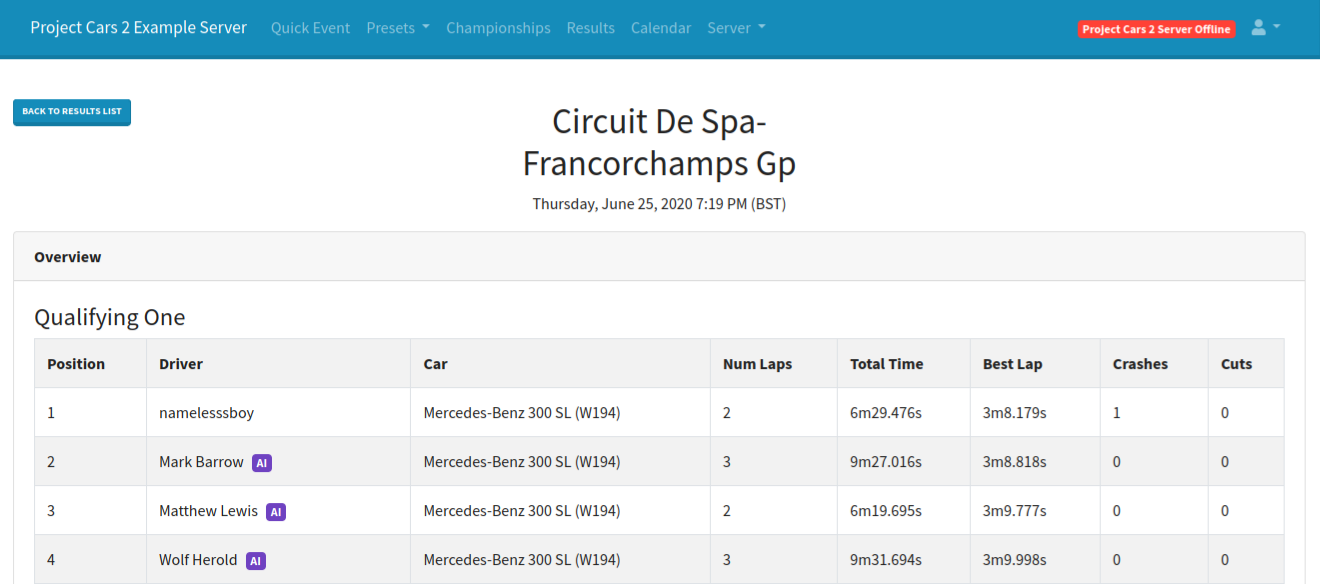
Task: Click the AI badge beside Wolf Herold
Action: tap(256, 561)
